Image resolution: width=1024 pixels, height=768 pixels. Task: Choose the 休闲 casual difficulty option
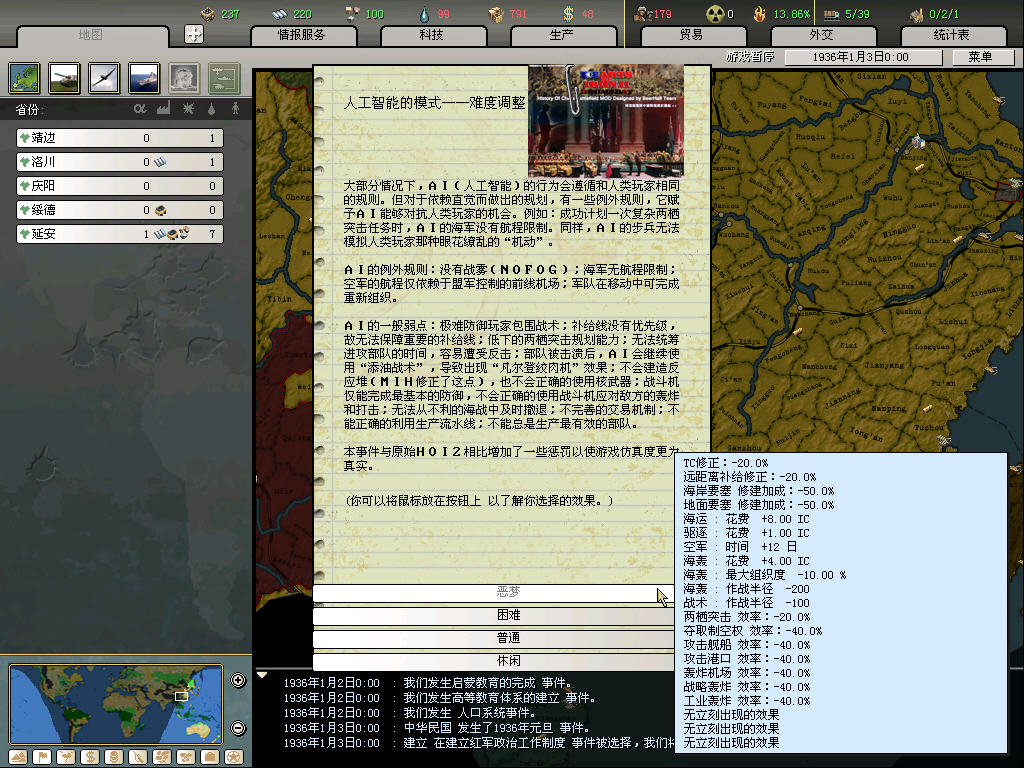(493, 661)
